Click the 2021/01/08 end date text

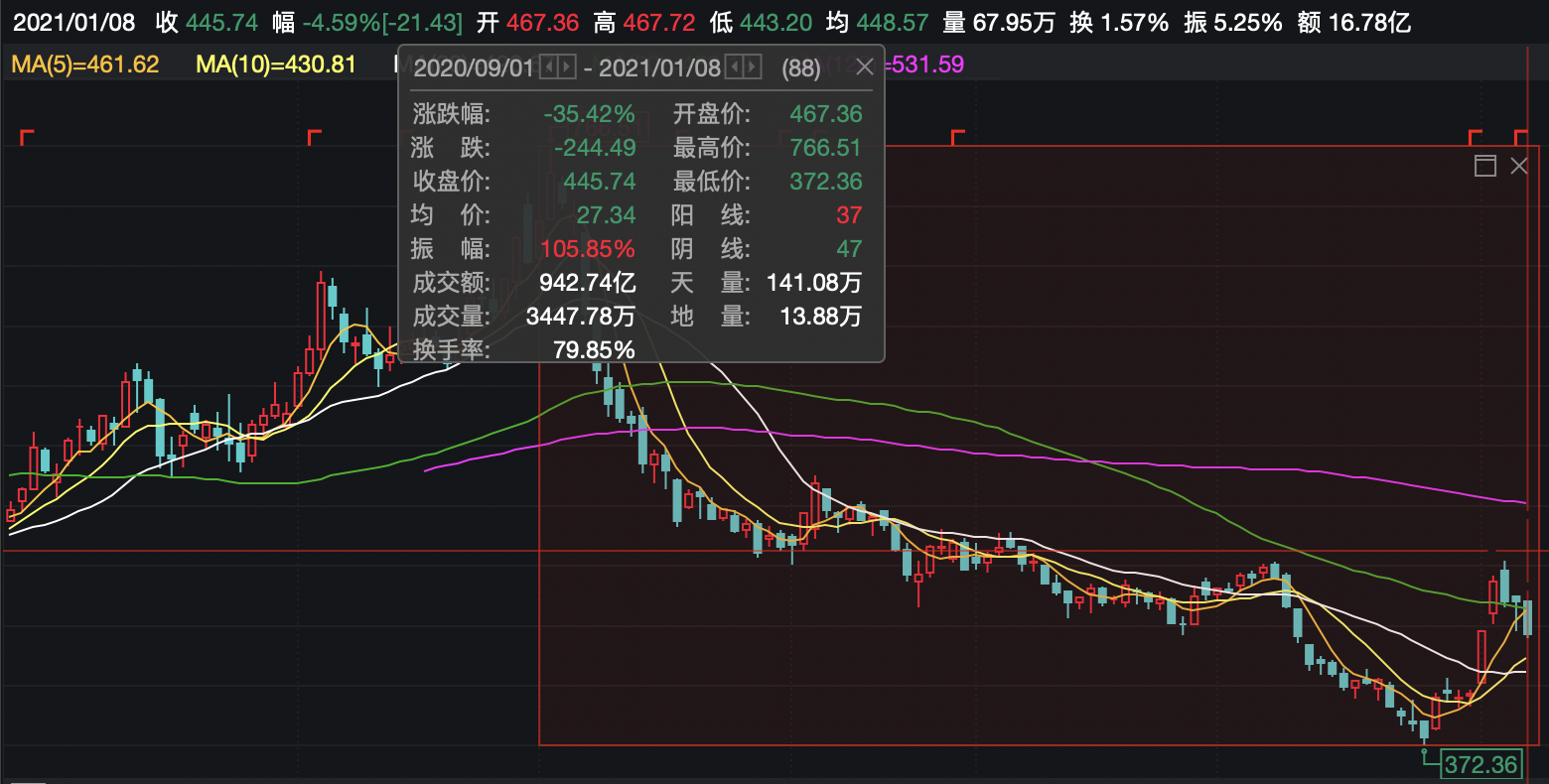(x=659, y=67)
